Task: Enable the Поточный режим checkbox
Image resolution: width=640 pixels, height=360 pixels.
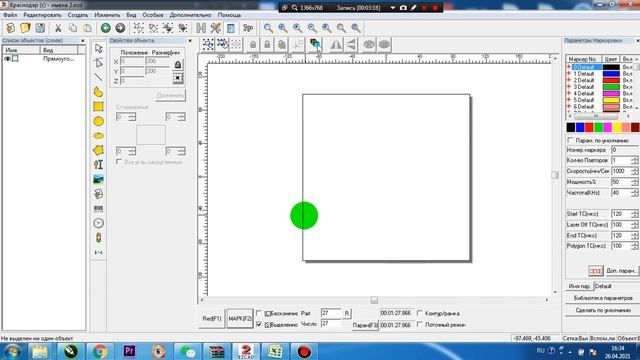Action: point(420,324)
